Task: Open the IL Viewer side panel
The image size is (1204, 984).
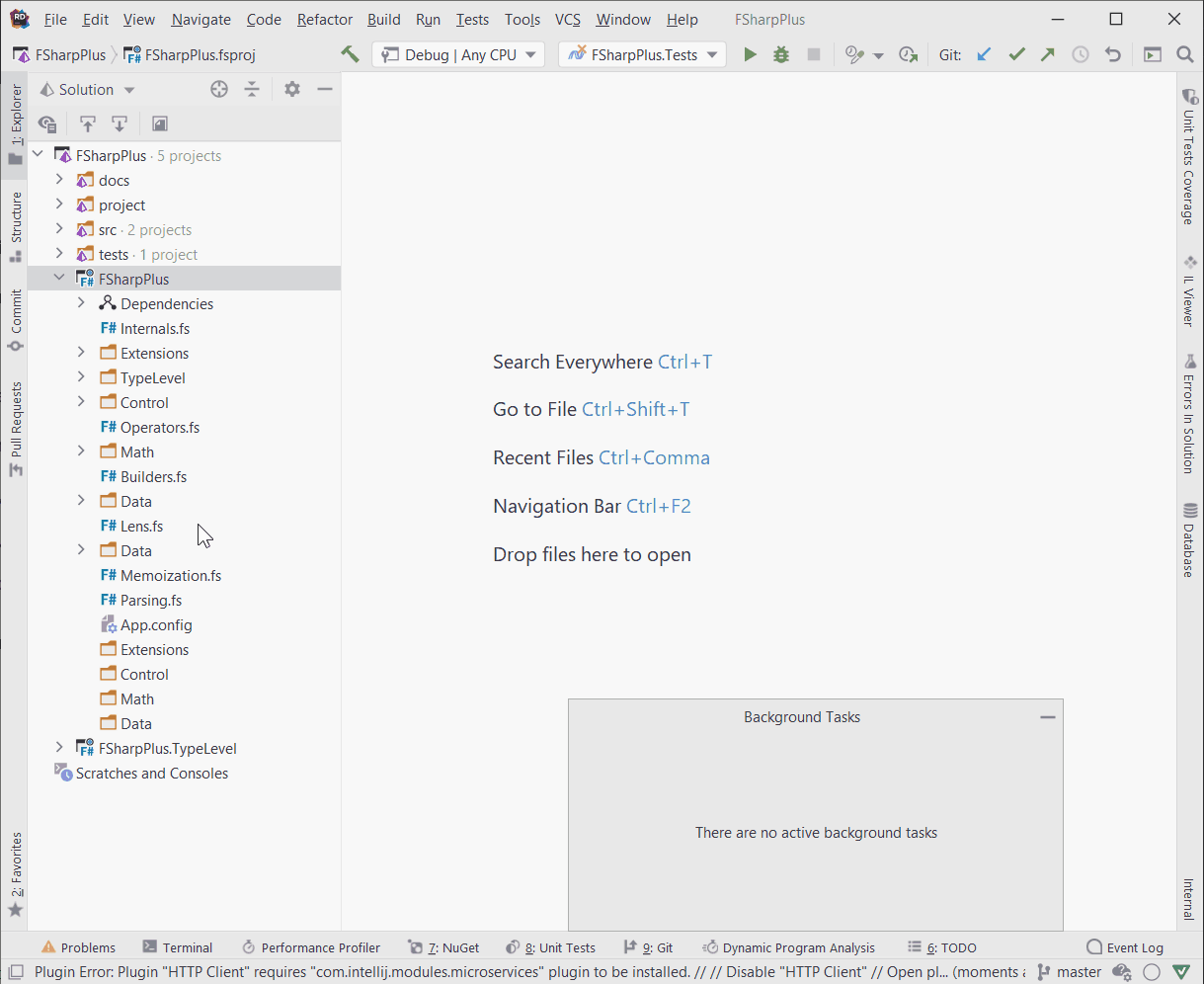Action: tap(1190, 291)
